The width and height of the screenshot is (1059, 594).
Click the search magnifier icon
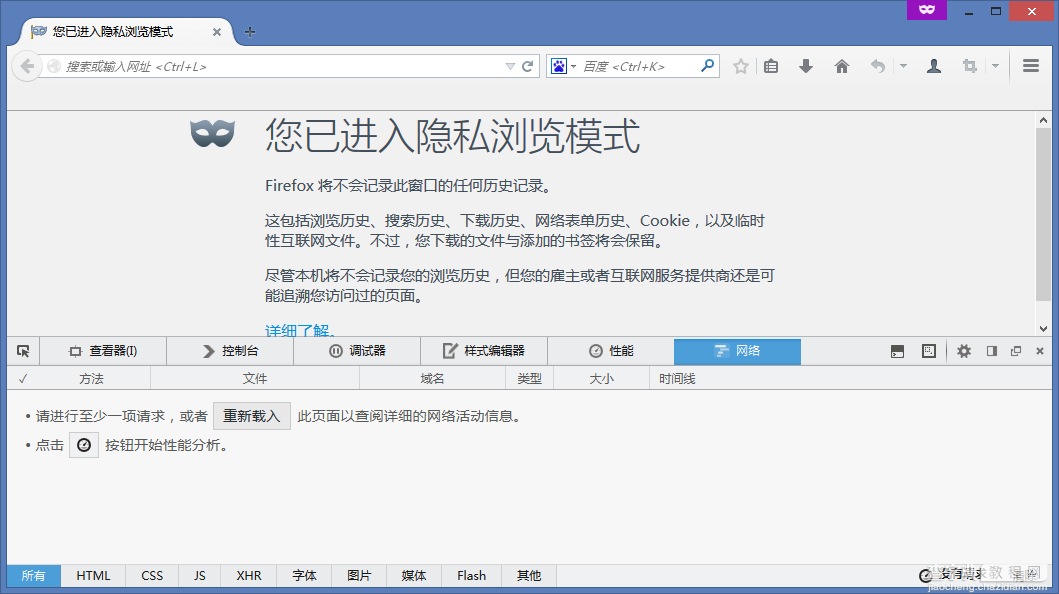[x=707, y=65]
